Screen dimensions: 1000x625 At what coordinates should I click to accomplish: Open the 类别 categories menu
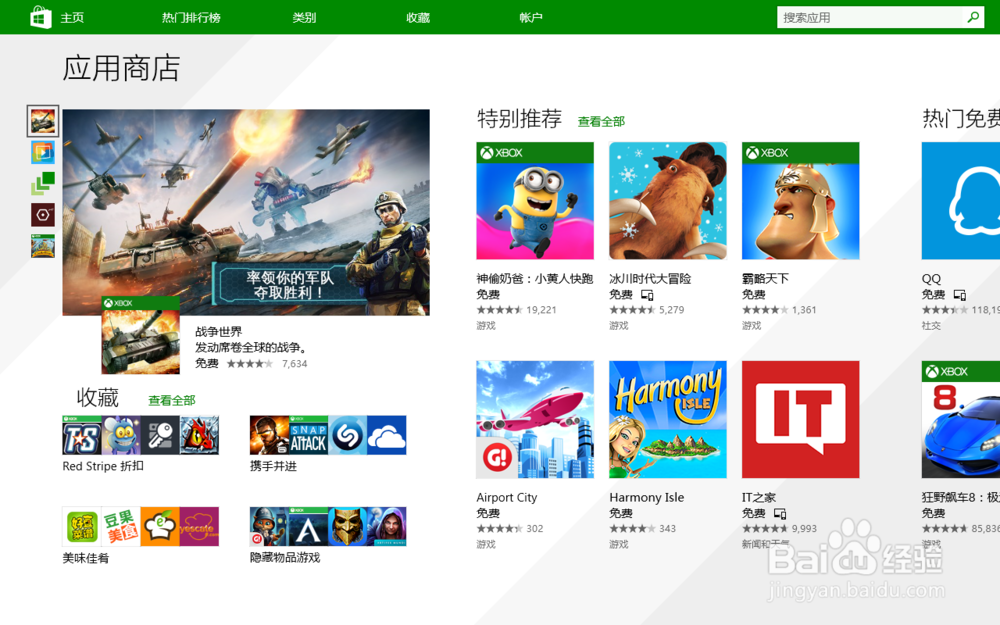(x=304, y=18)
